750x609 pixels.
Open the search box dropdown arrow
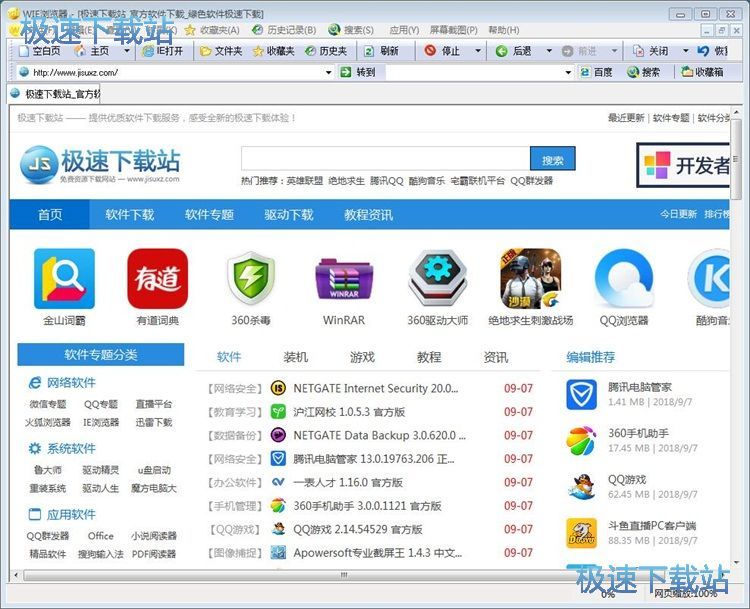(568, 73)
